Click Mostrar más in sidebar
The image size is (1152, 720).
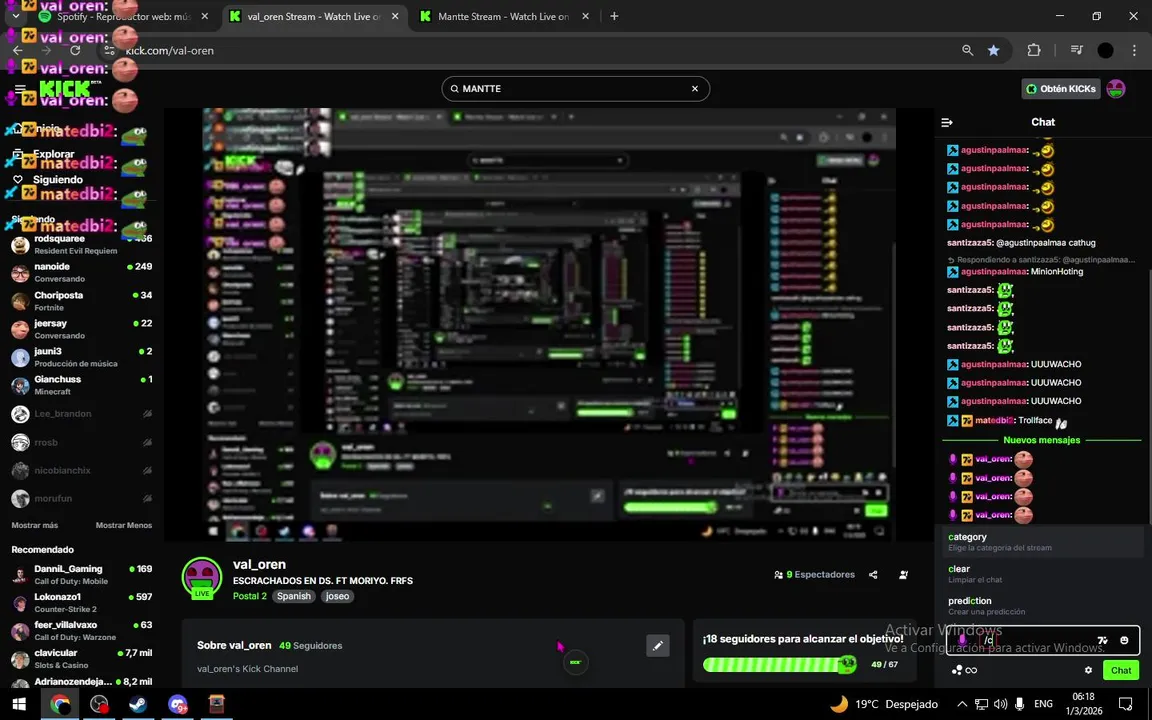pos(35,525)
